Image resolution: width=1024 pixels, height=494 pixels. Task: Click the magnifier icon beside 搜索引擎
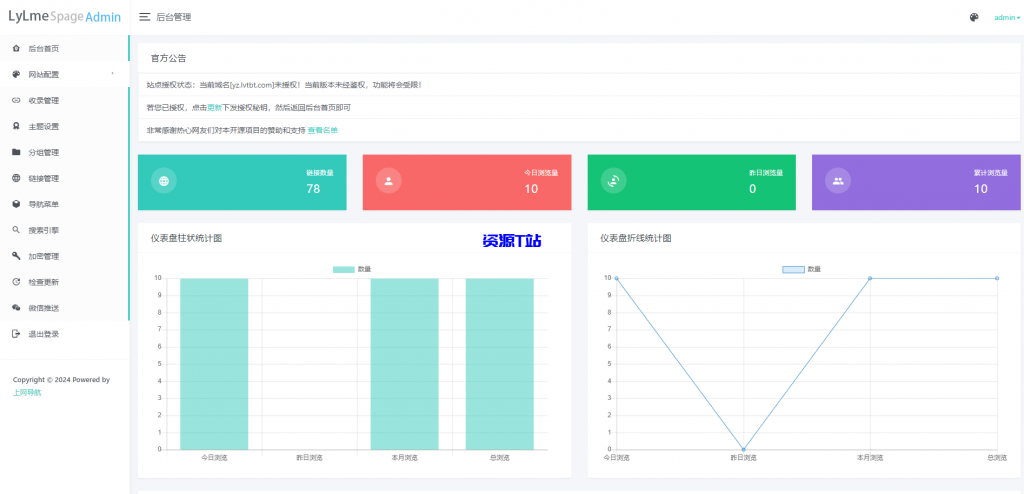click(x=16, y=230)
